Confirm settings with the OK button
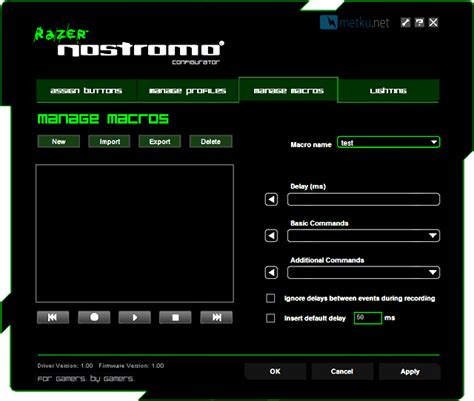Screen dimensions: 474x401 [275, 371]
